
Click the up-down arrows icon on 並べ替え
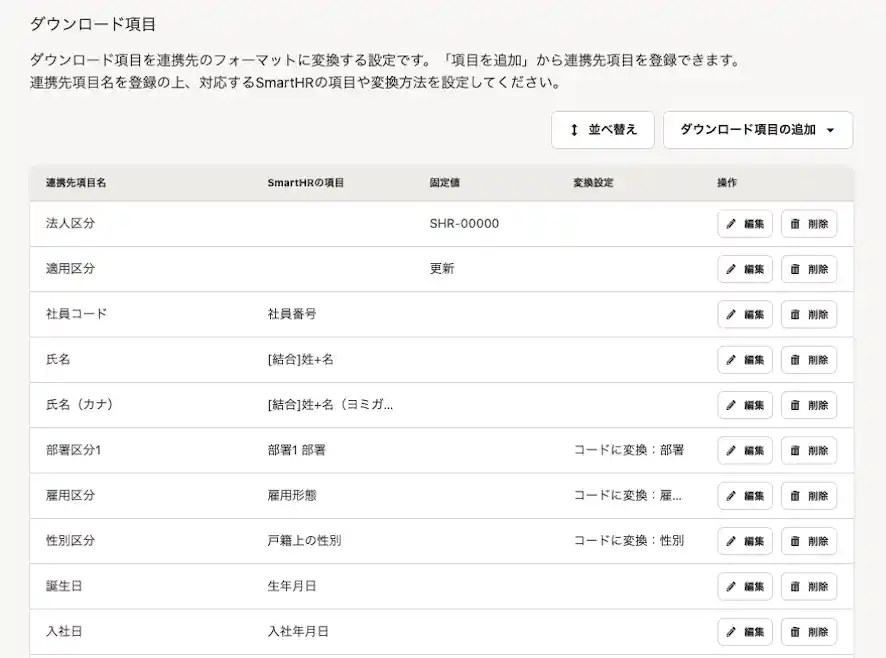point(572,129)
